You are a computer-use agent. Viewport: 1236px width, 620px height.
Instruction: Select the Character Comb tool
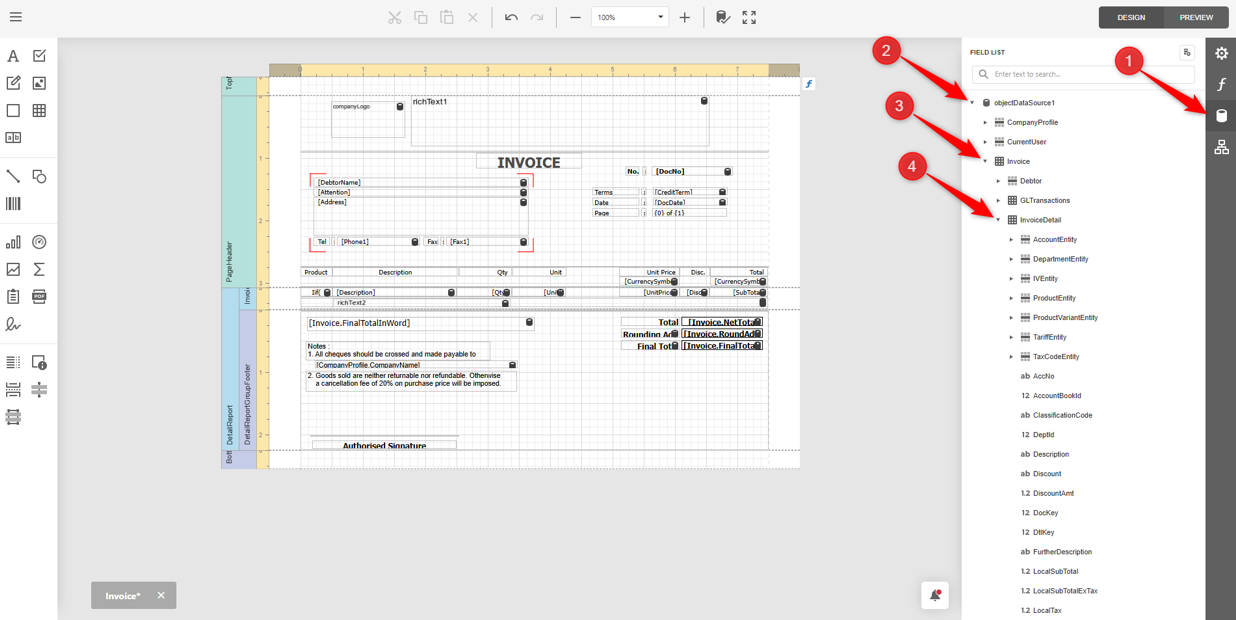coord(13,138)
